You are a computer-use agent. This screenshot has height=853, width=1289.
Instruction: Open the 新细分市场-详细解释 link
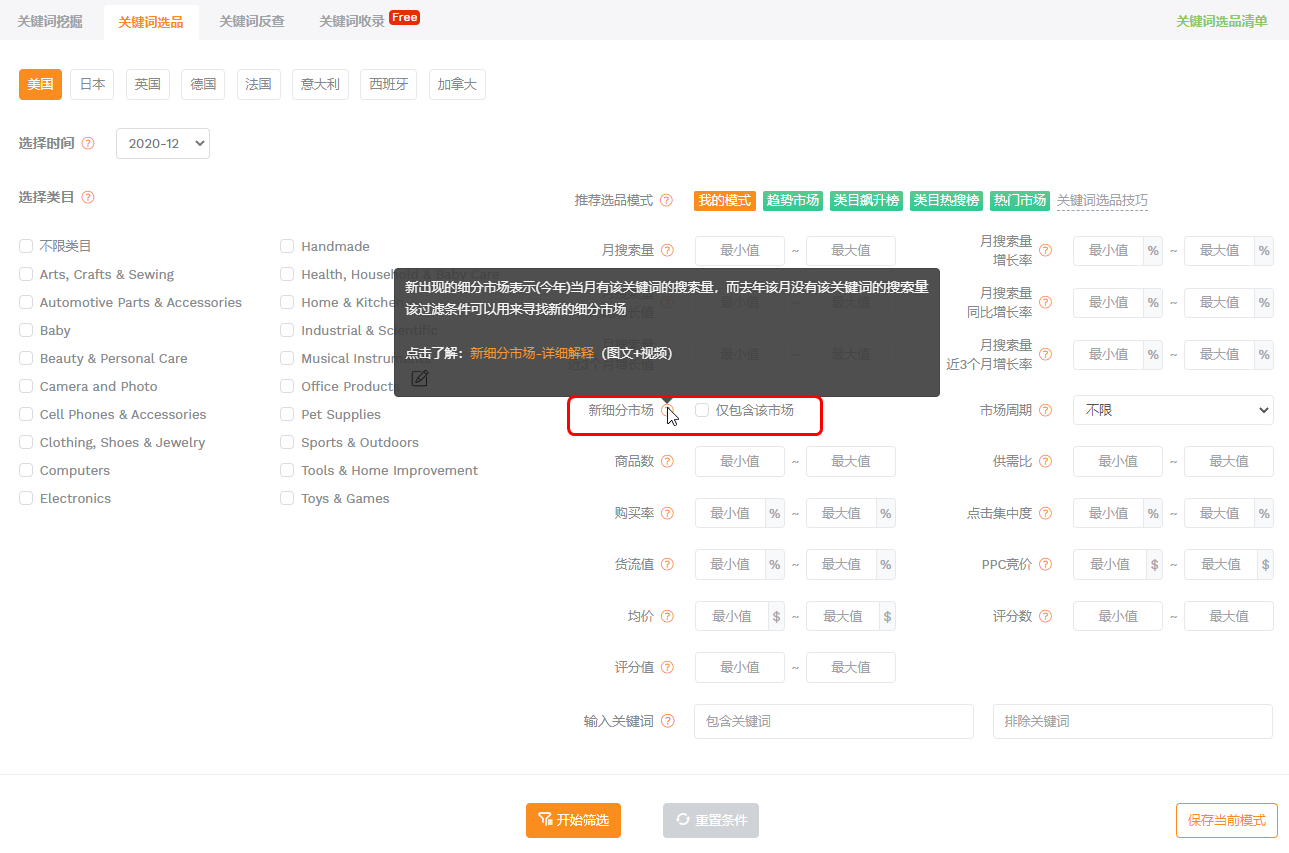coord(532,353)
